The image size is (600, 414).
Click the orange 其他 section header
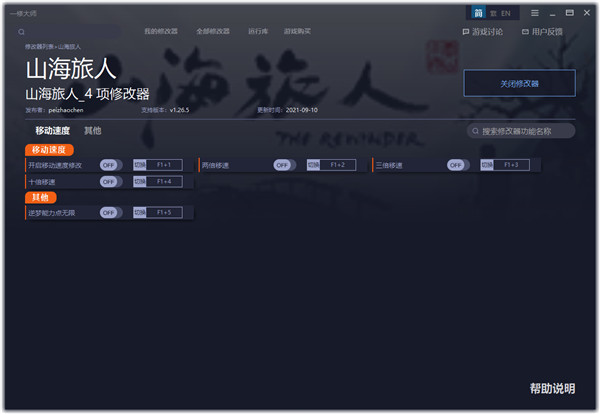point(41,197)
